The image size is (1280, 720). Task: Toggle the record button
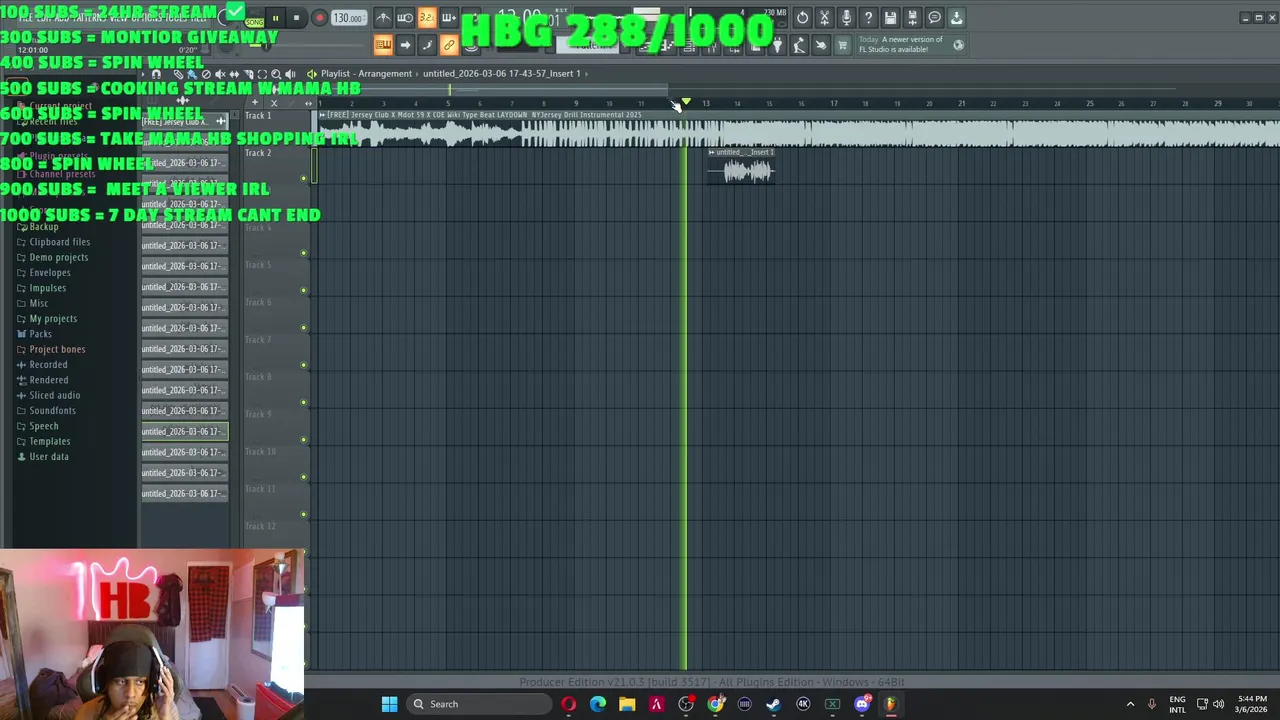319,18
